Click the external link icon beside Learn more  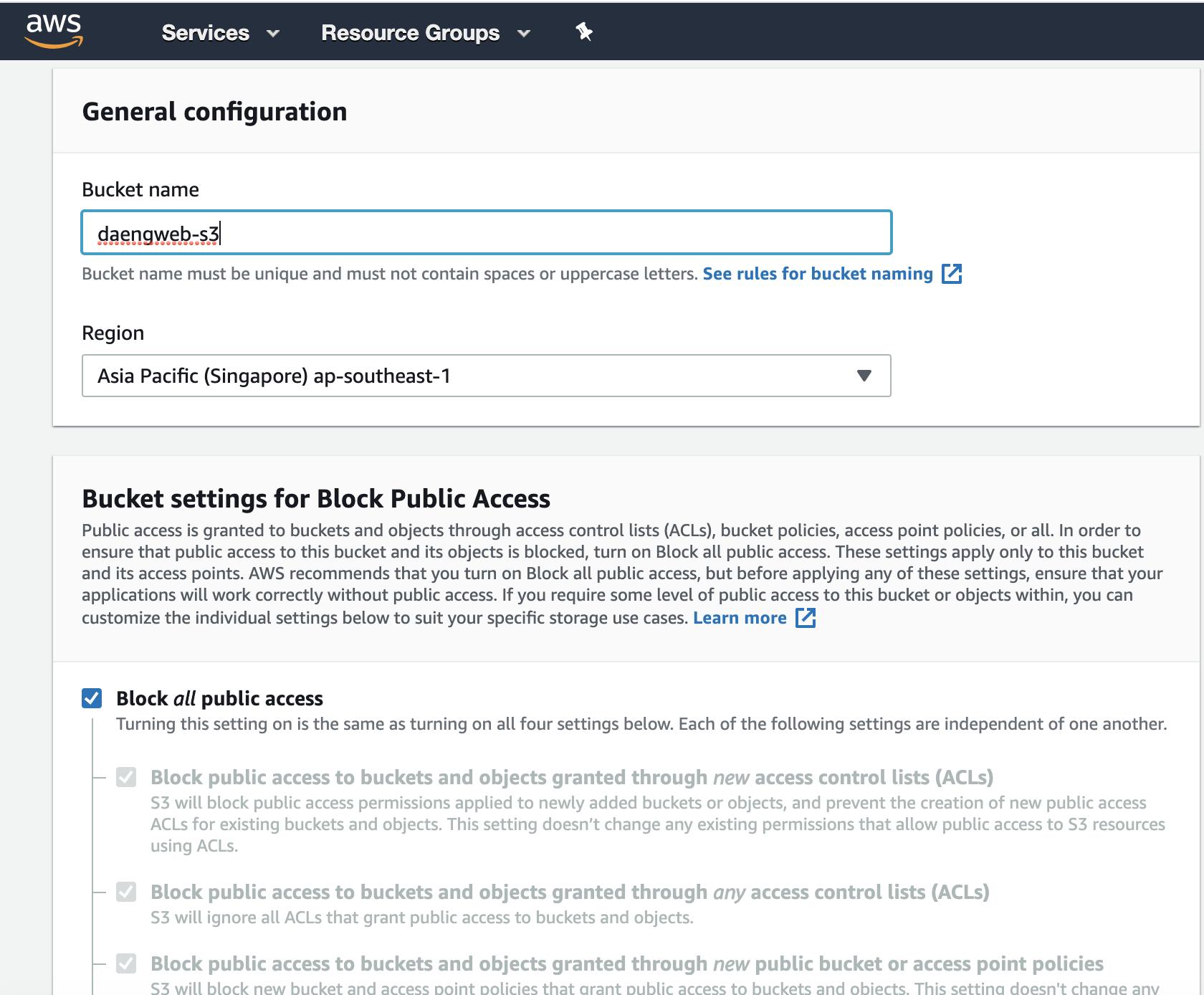pyautogui.click(x=806, y=617)
